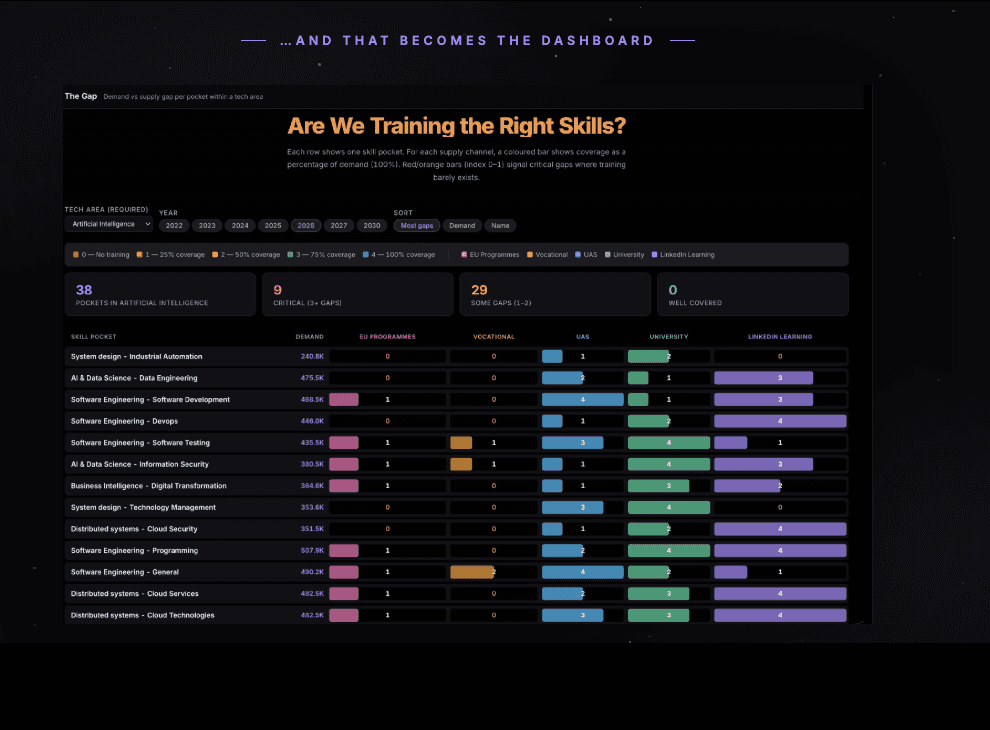Sort by Name
Image resolution: width=990 pixels, height=730 pixels.
500,225
